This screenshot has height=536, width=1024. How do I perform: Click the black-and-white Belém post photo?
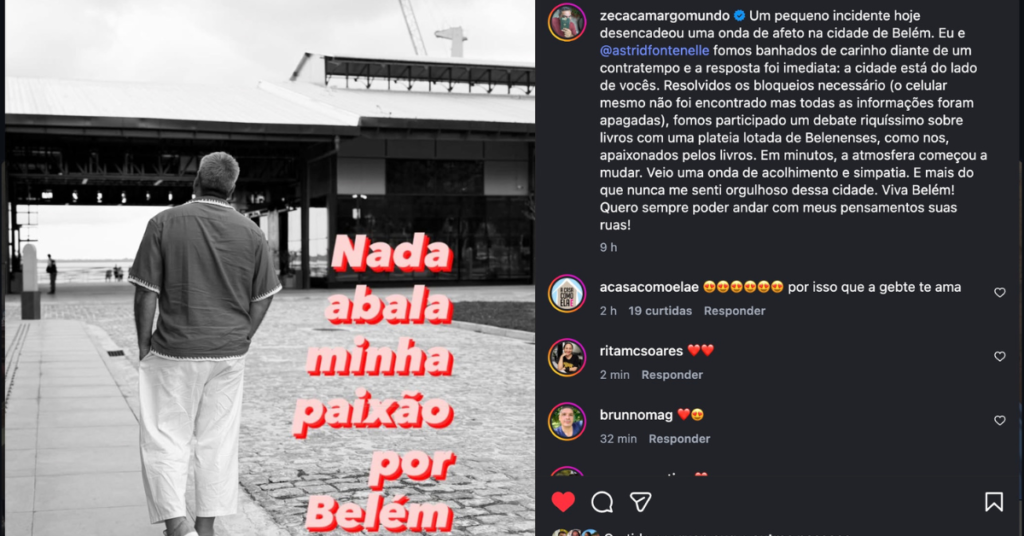click(270, 268)
